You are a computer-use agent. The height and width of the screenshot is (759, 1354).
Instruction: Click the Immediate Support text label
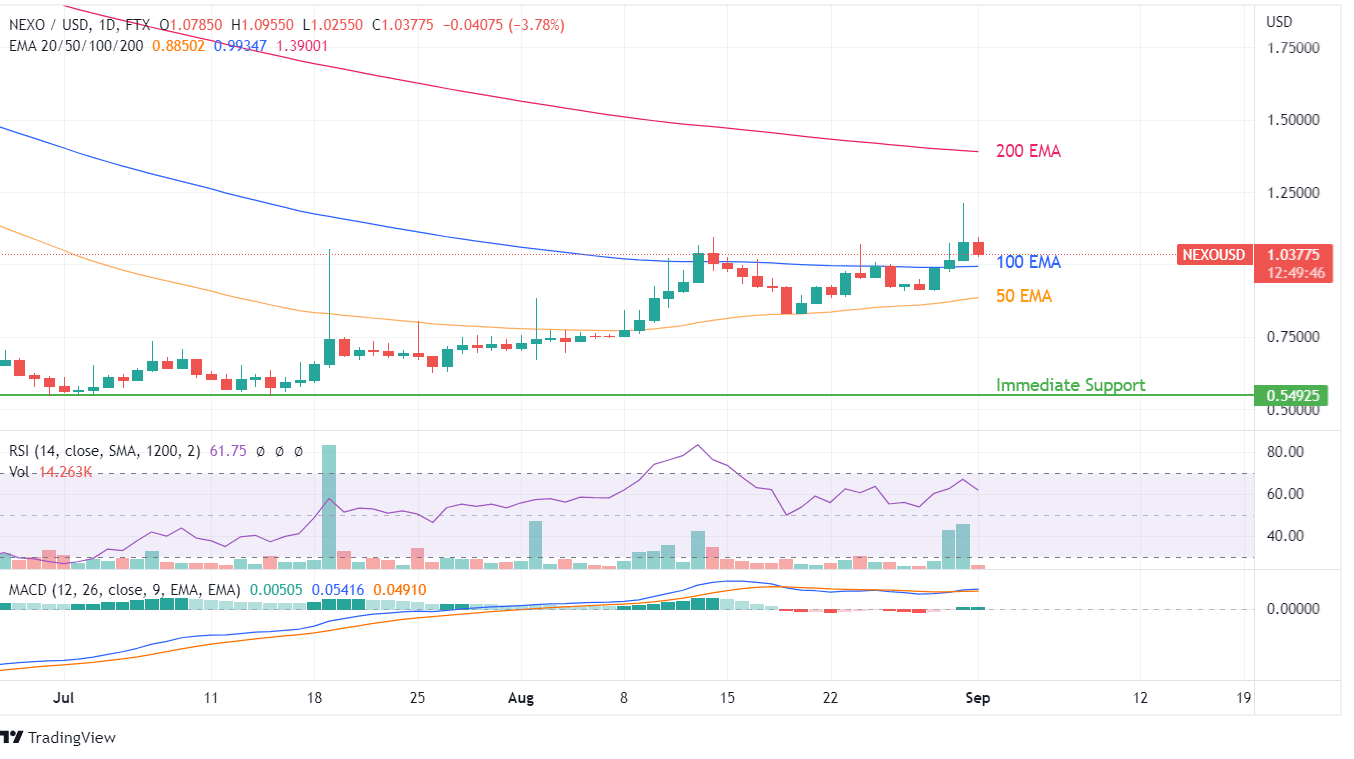coord(1071,385)
